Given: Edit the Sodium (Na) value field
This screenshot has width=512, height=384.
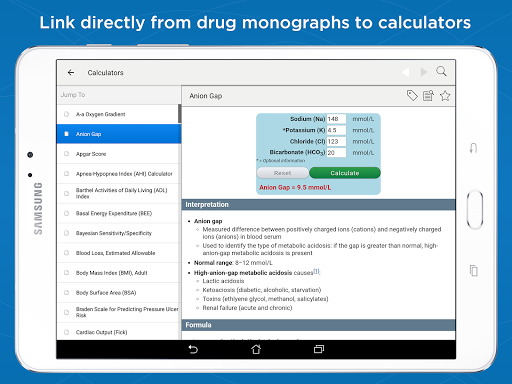Looking at the screenshot, I should pyautogui.click(x=336, y=119).
